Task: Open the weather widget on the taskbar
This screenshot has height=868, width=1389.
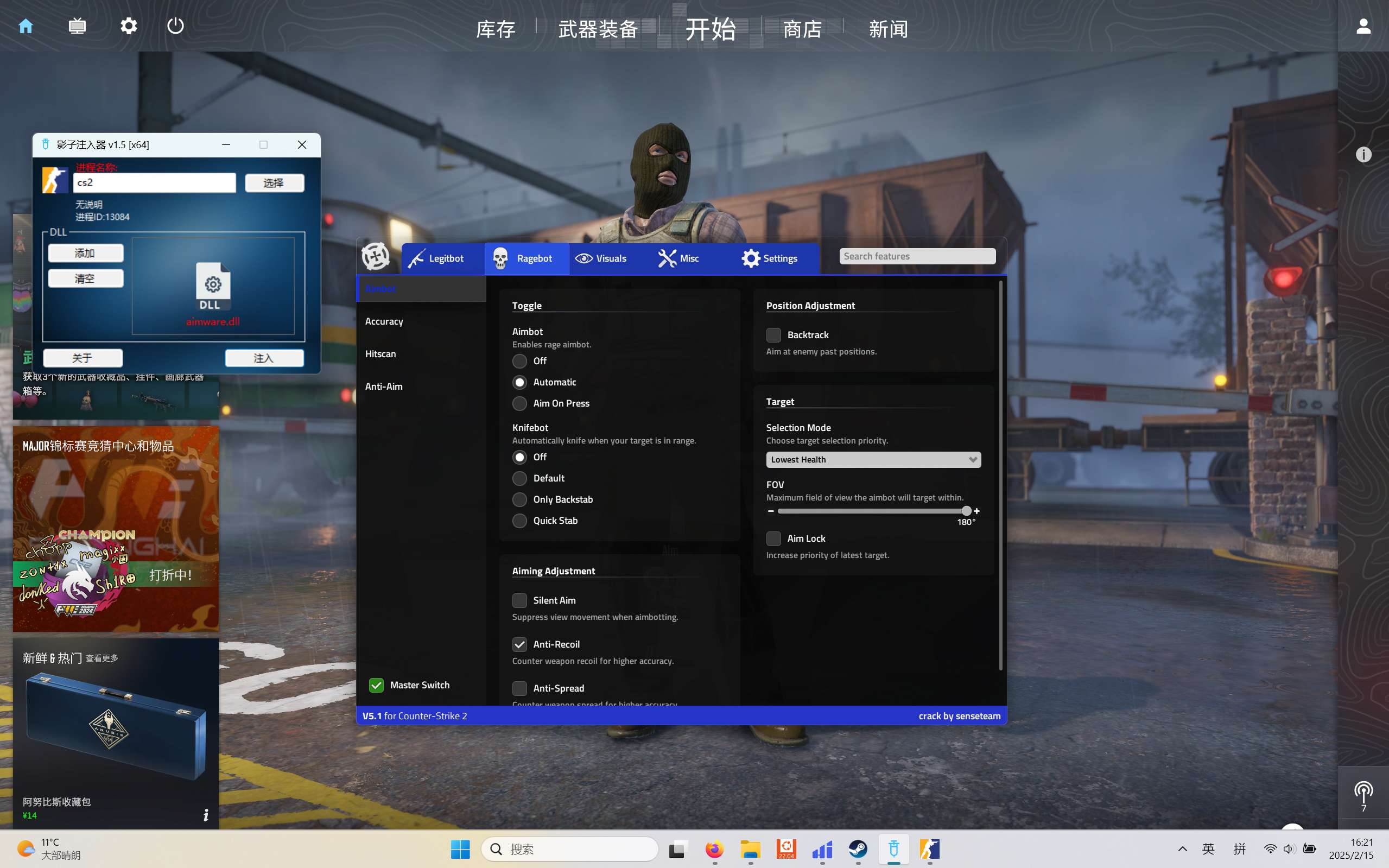Action: tap(49, 849)
